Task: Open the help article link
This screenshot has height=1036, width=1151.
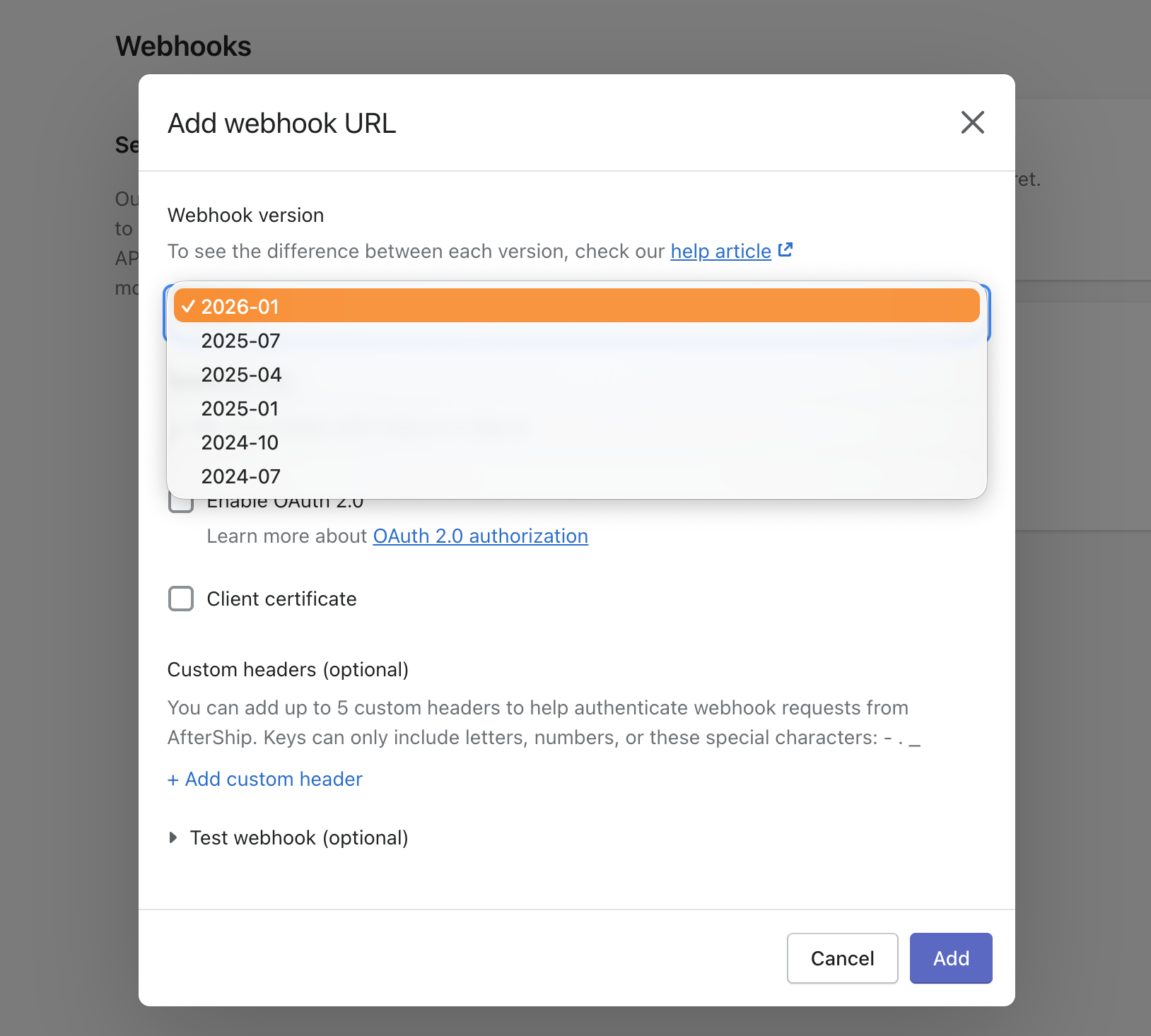Action: tap(720, 251)
